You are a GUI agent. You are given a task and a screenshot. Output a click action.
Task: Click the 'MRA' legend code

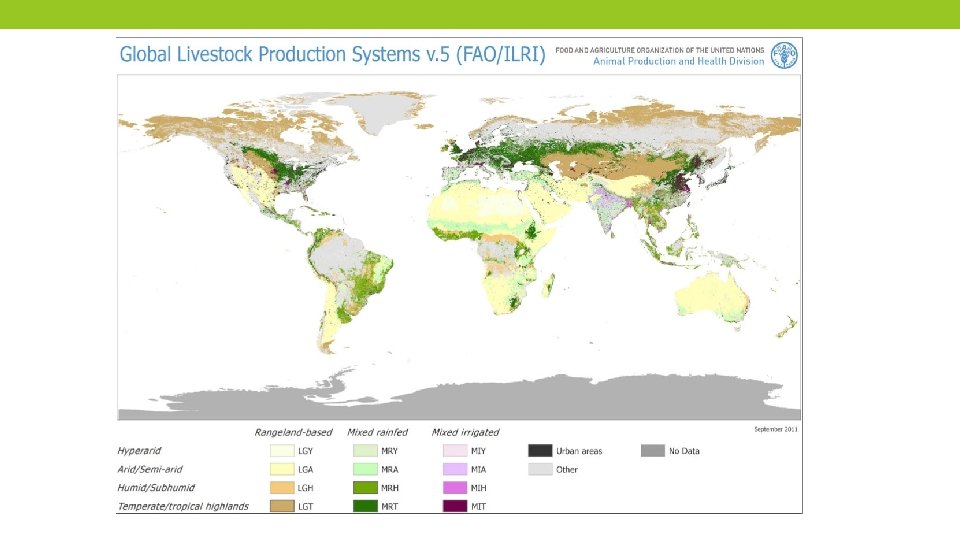coord(389,470)
